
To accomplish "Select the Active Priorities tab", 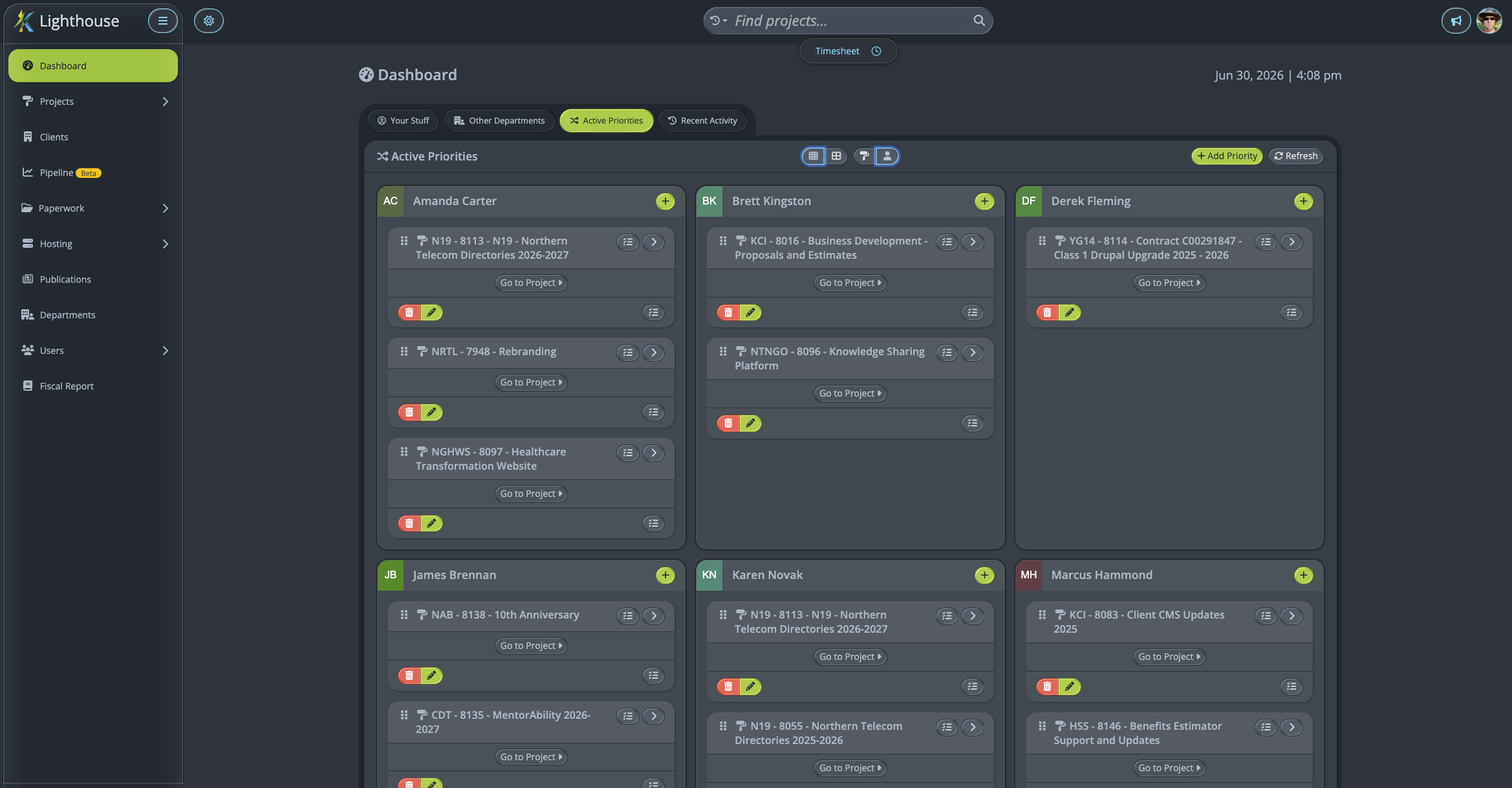I will [x=607, y=121].
